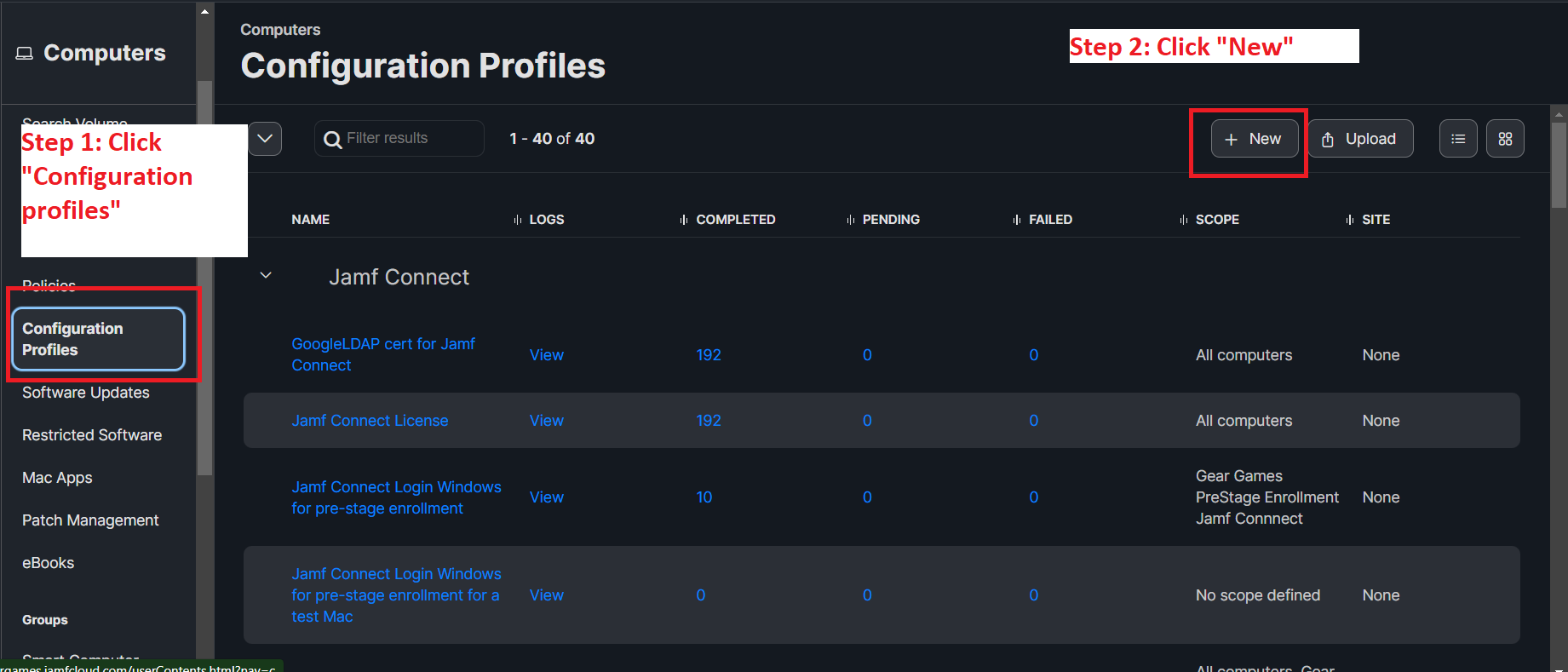Screen dimensions: 1568x672
Task: Open Software Updates in sidebar
Action: [86, 393]
